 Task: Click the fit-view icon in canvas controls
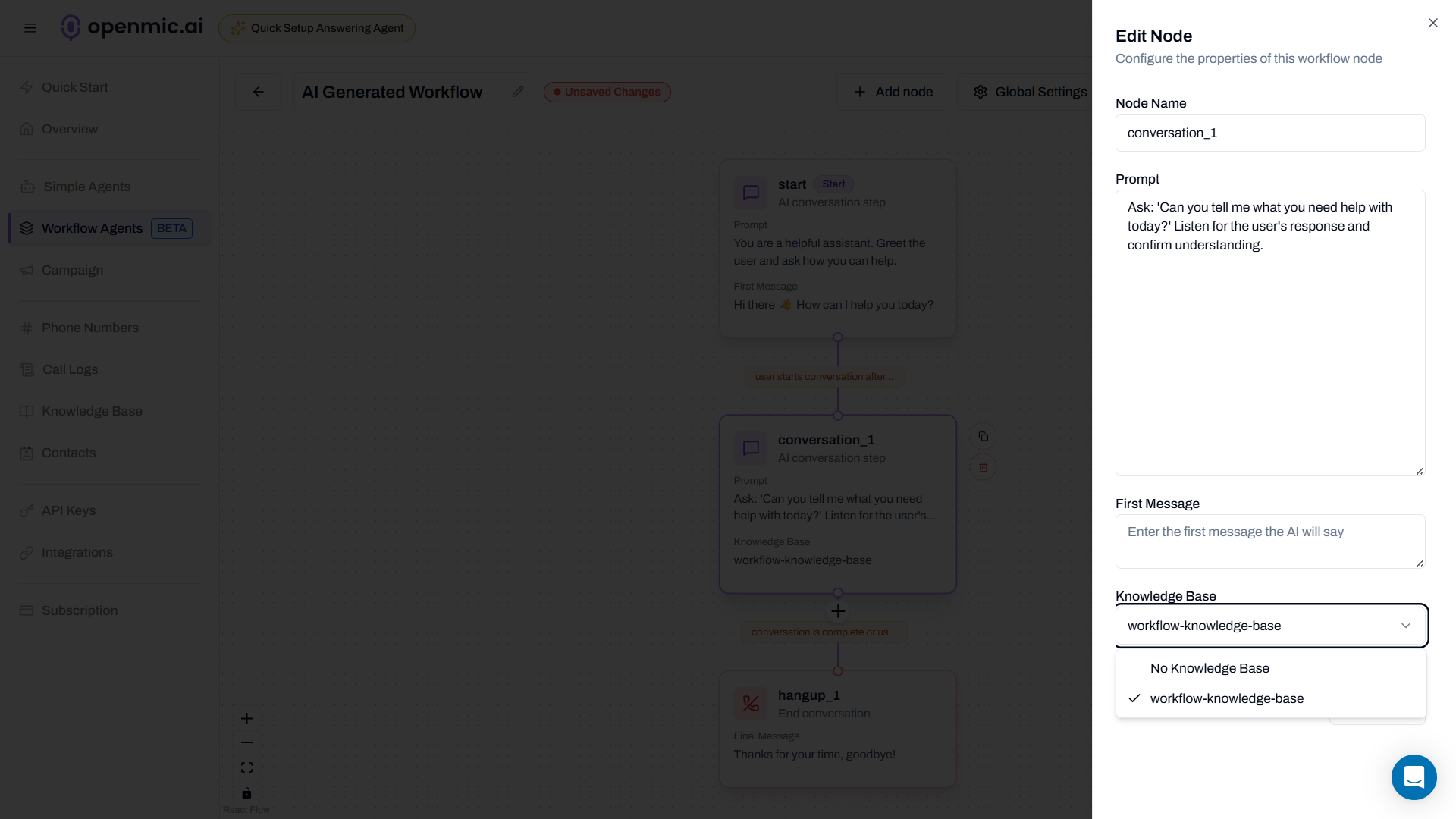[x=246, y=767]
